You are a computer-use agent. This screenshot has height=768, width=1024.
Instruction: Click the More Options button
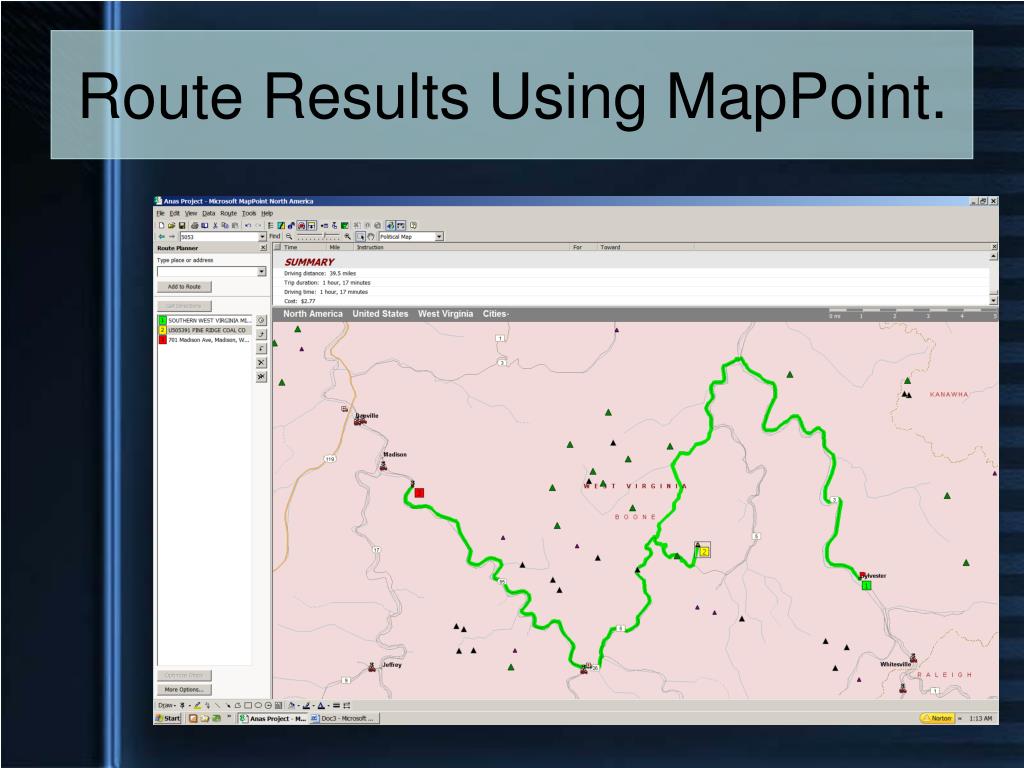tap(184, 690)
